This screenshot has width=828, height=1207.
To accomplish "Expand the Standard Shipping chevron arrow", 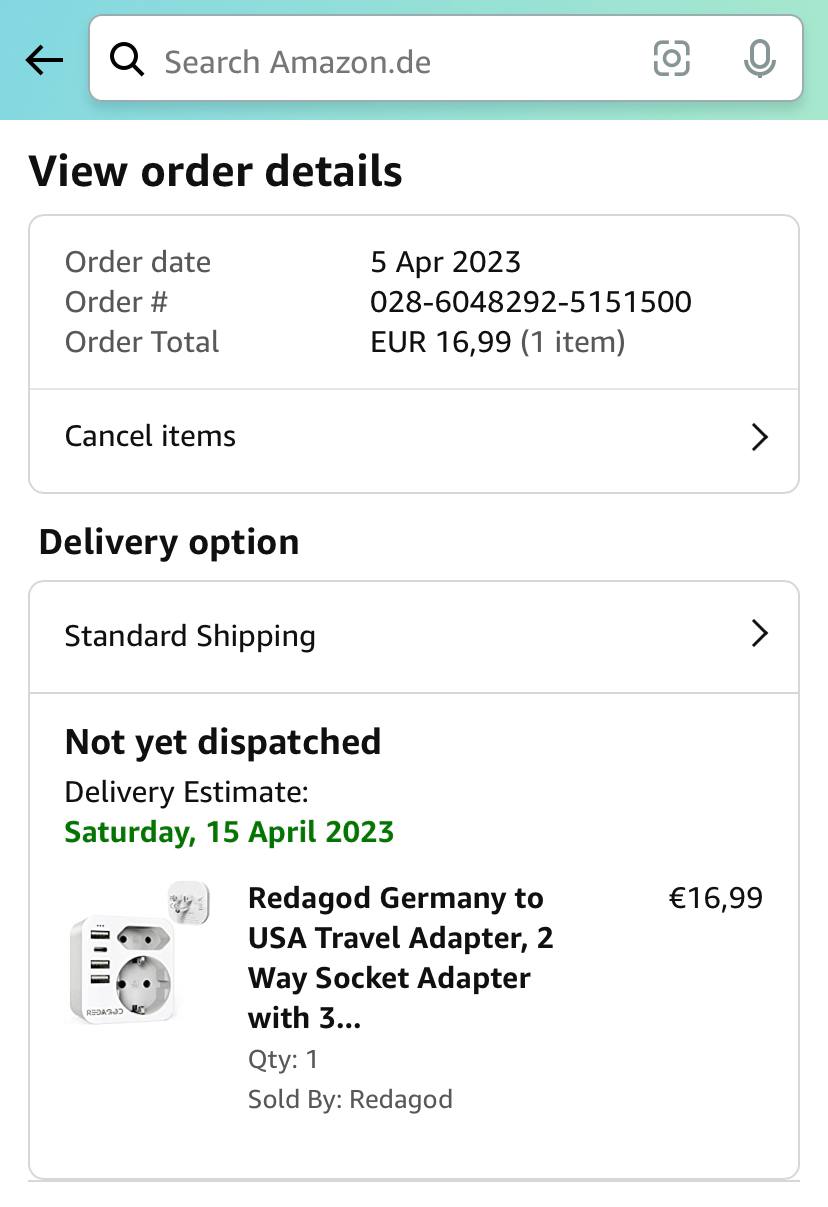I will 760,633.
